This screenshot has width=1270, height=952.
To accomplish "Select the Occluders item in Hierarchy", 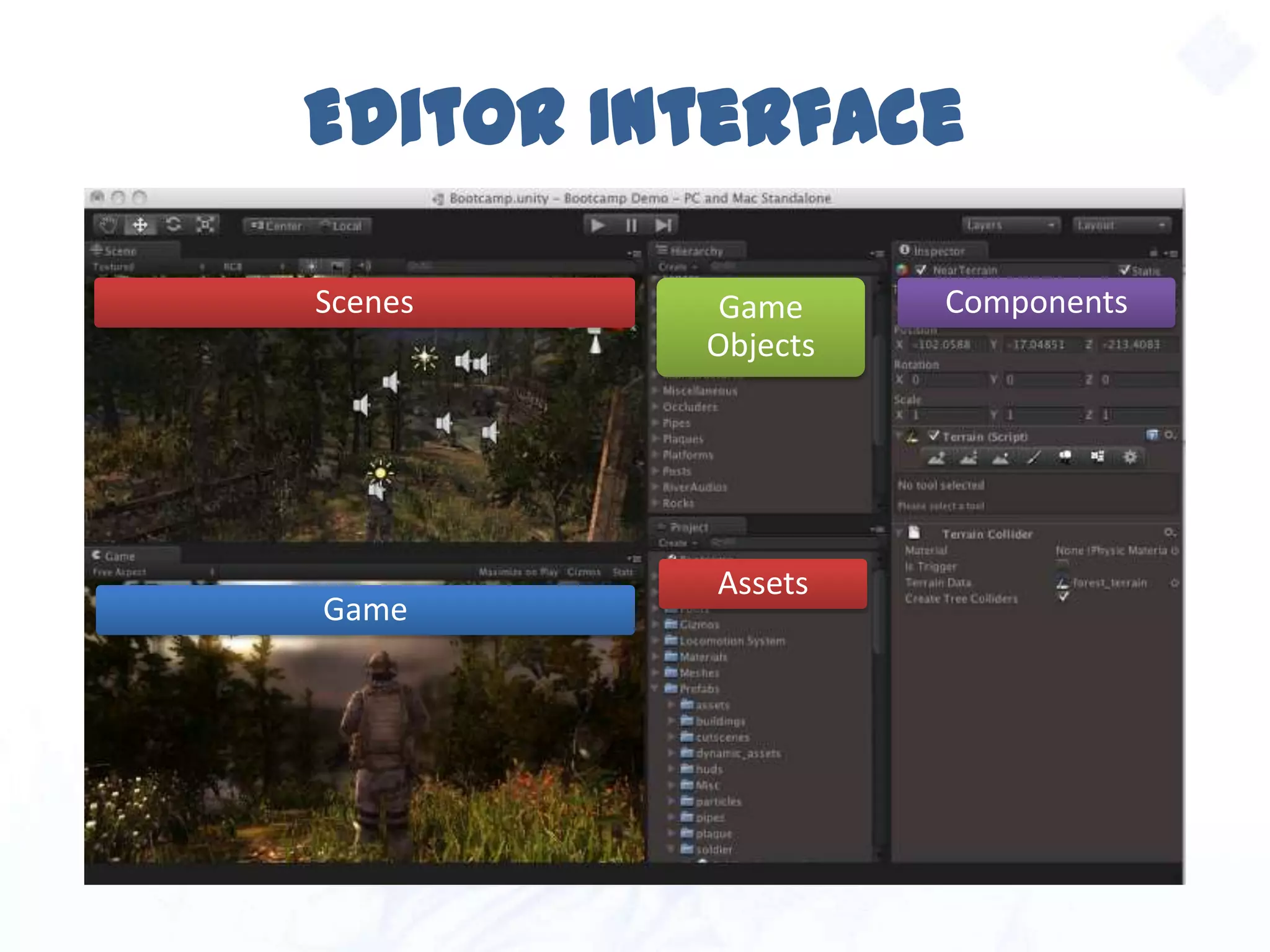I will pyautogui.click(x=690, y=407).
